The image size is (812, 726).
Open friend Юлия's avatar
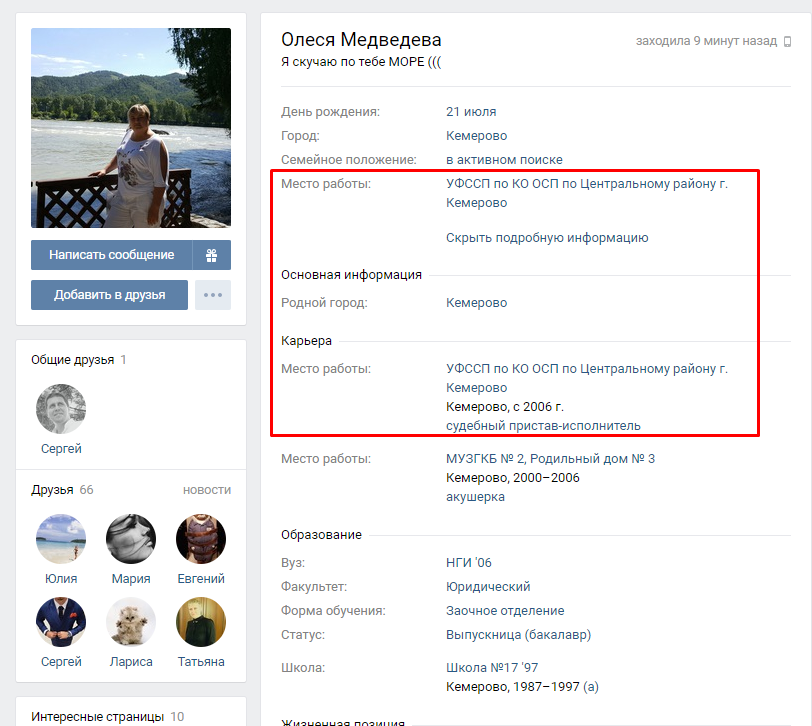(x=61, y=539)
